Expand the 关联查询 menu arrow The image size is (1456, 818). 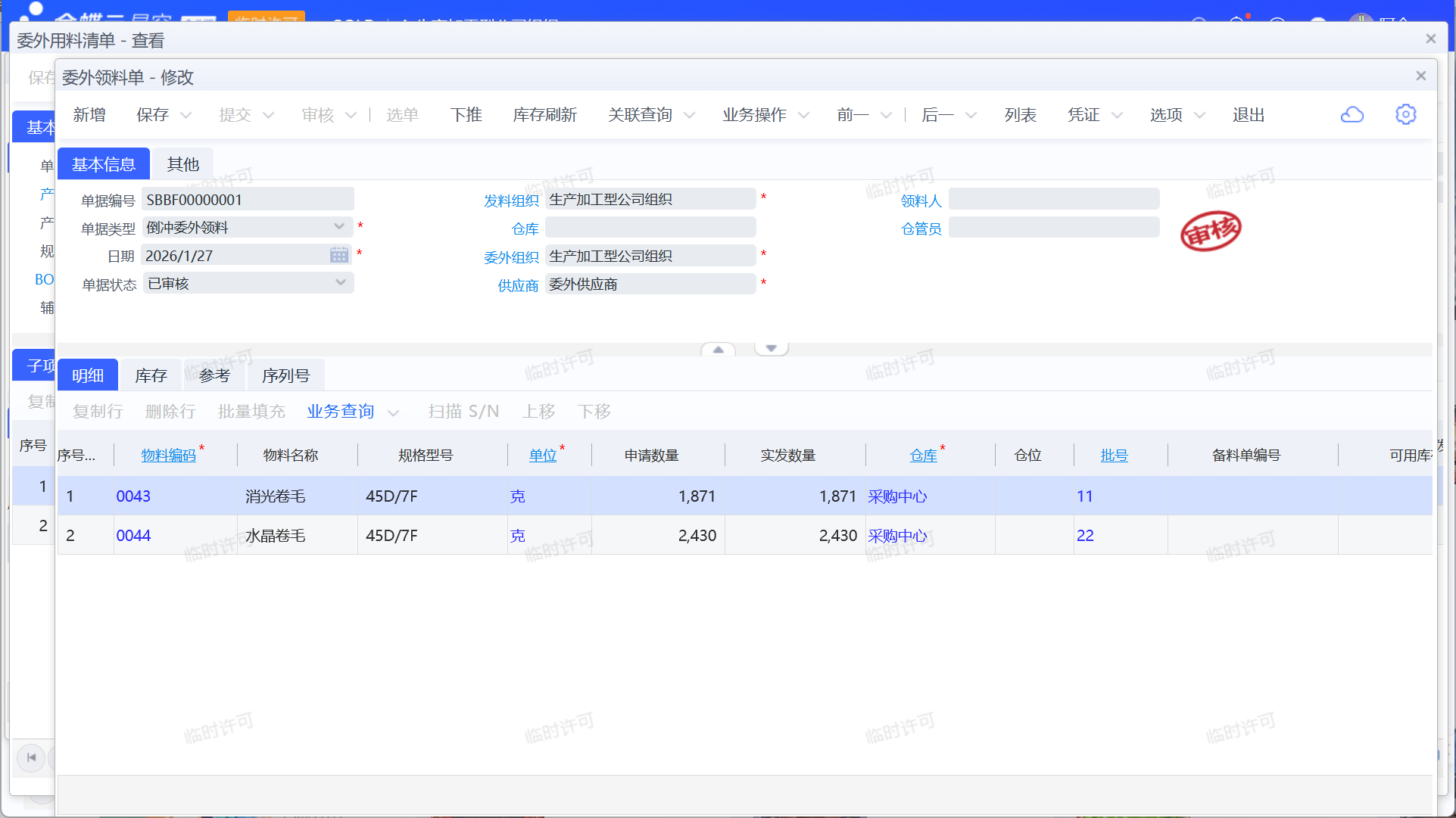[x=689, y=115]
